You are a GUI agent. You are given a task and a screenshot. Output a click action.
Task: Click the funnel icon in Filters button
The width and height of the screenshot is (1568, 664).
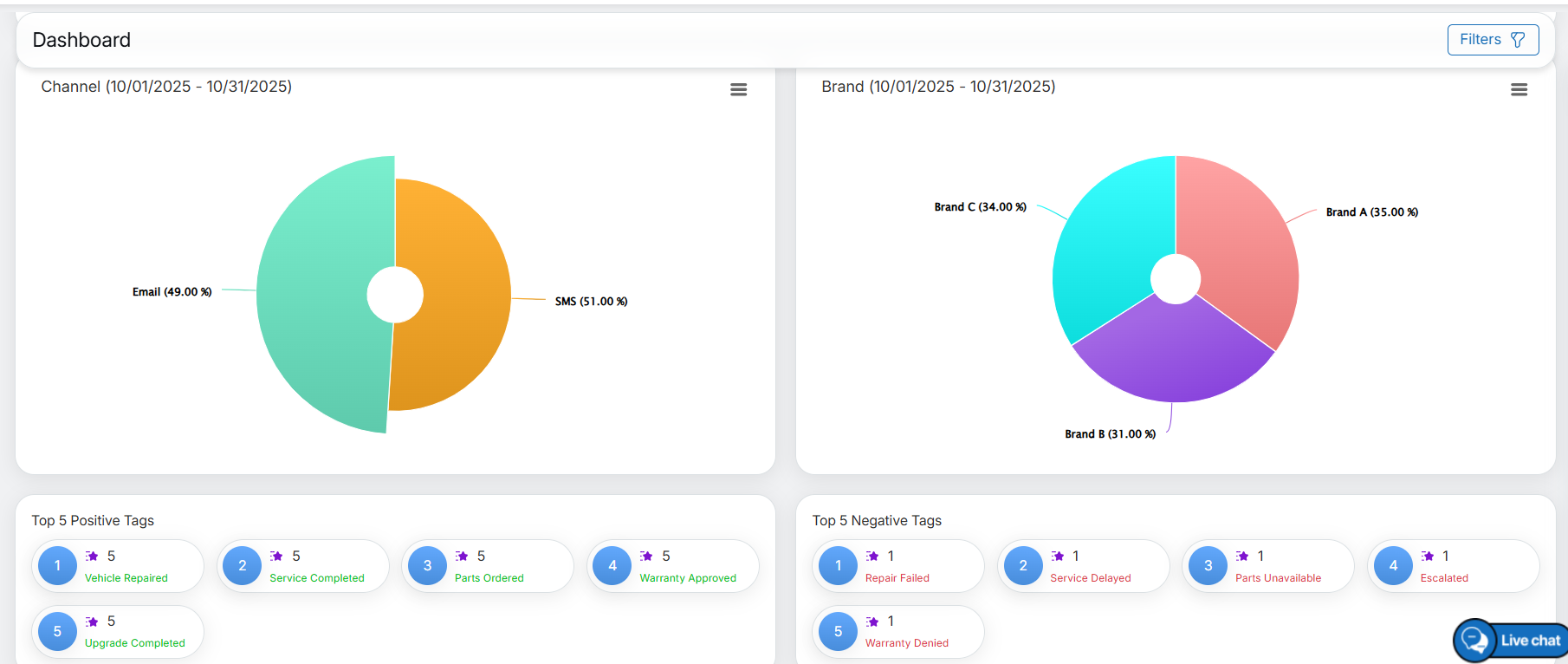click(1518, 40)
